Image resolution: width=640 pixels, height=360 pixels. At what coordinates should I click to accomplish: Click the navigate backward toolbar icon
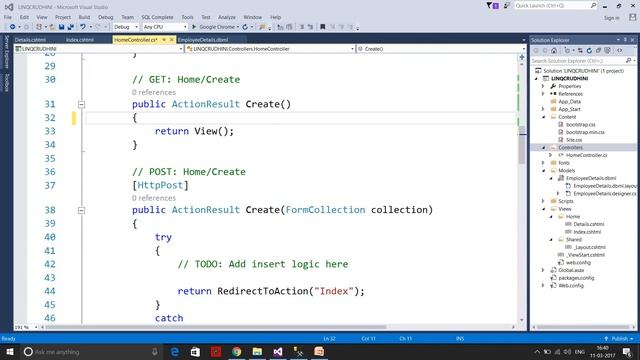13,27
